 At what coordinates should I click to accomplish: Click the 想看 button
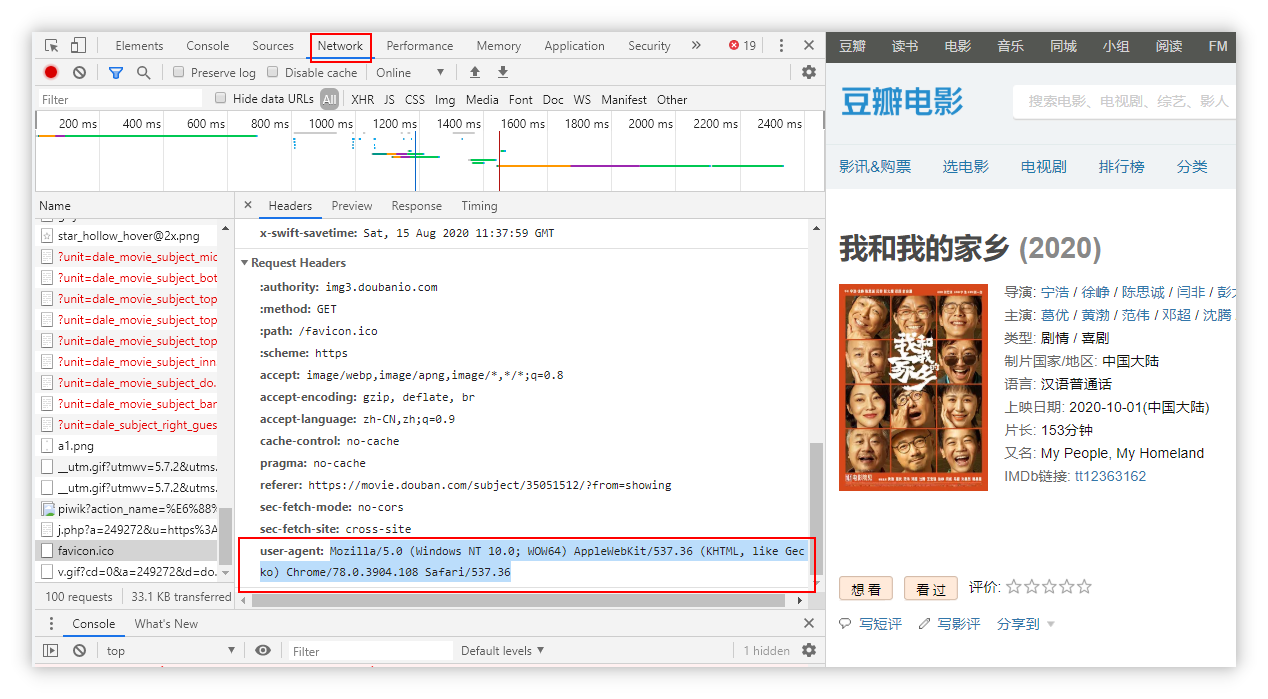pos(866,589)
